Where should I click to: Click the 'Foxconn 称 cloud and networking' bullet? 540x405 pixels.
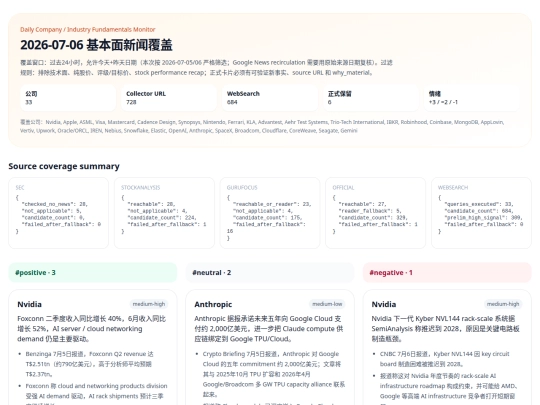pyautogui.click(x=96, y=393)
